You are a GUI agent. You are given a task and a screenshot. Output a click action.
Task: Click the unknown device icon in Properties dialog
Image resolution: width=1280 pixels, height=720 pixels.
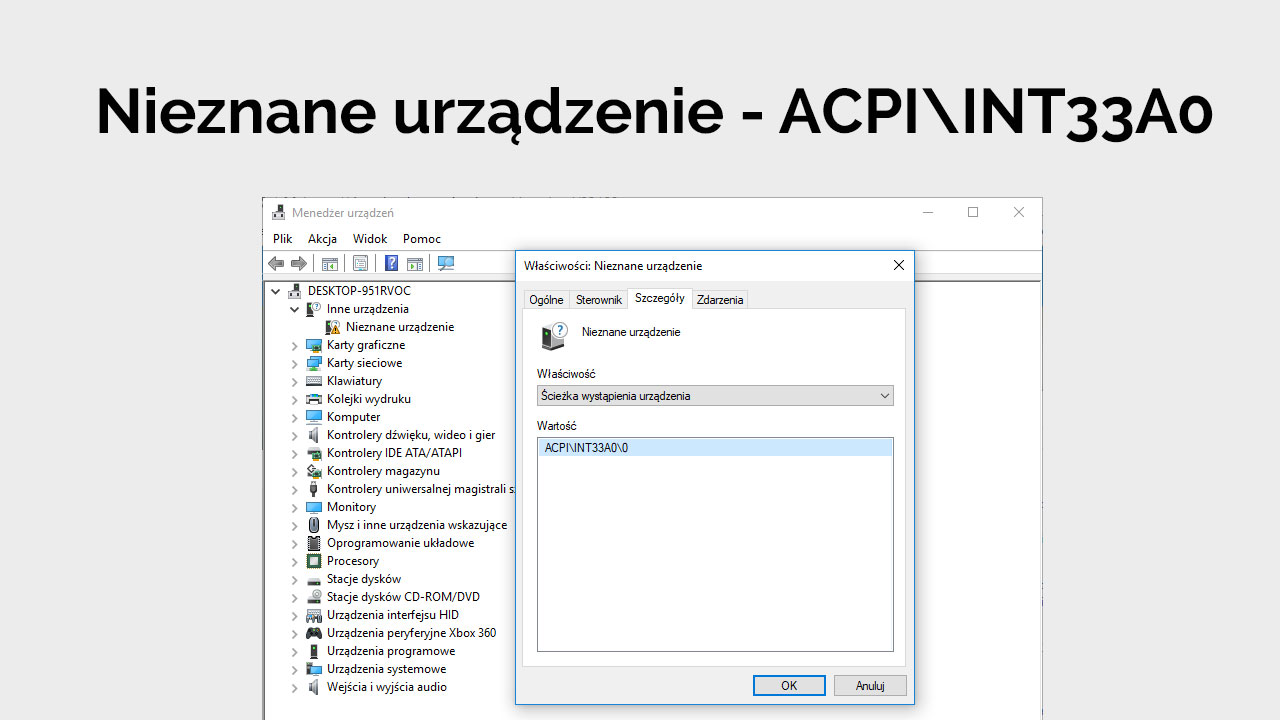point(554,336)
